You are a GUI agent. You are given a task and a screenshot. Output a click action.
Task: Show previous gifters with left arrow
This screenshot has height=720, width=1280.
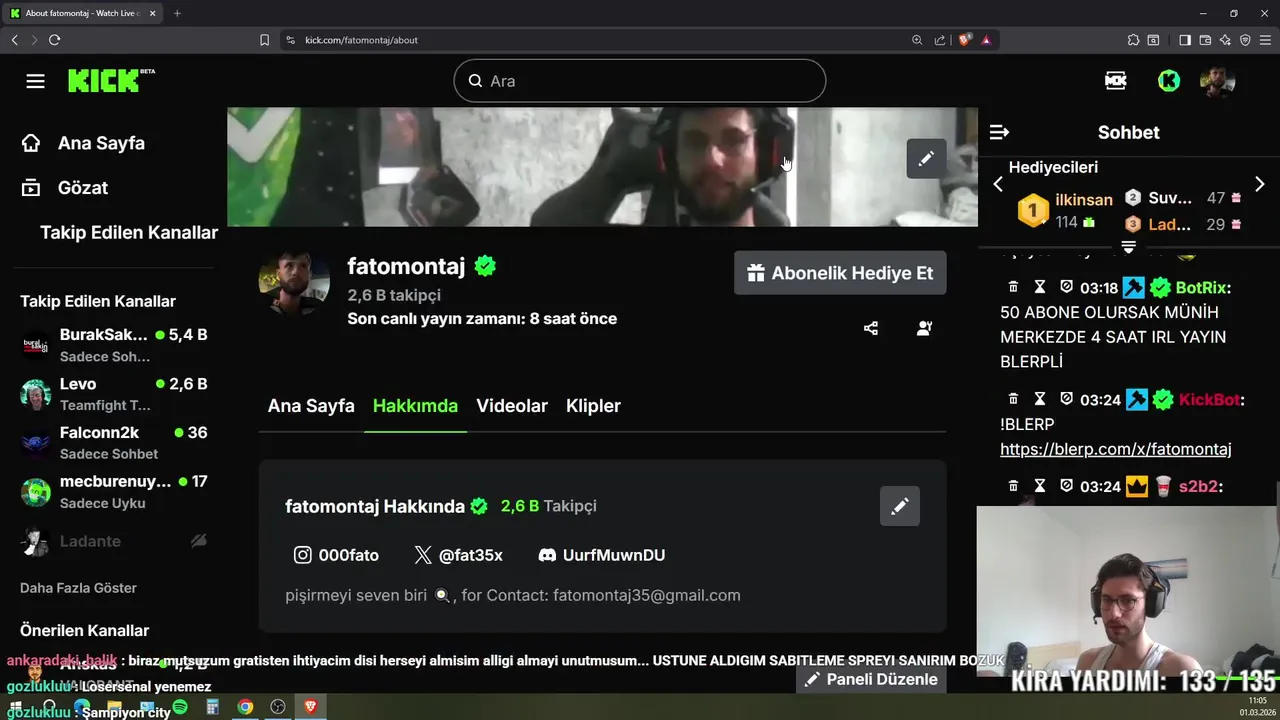[997, 184]
